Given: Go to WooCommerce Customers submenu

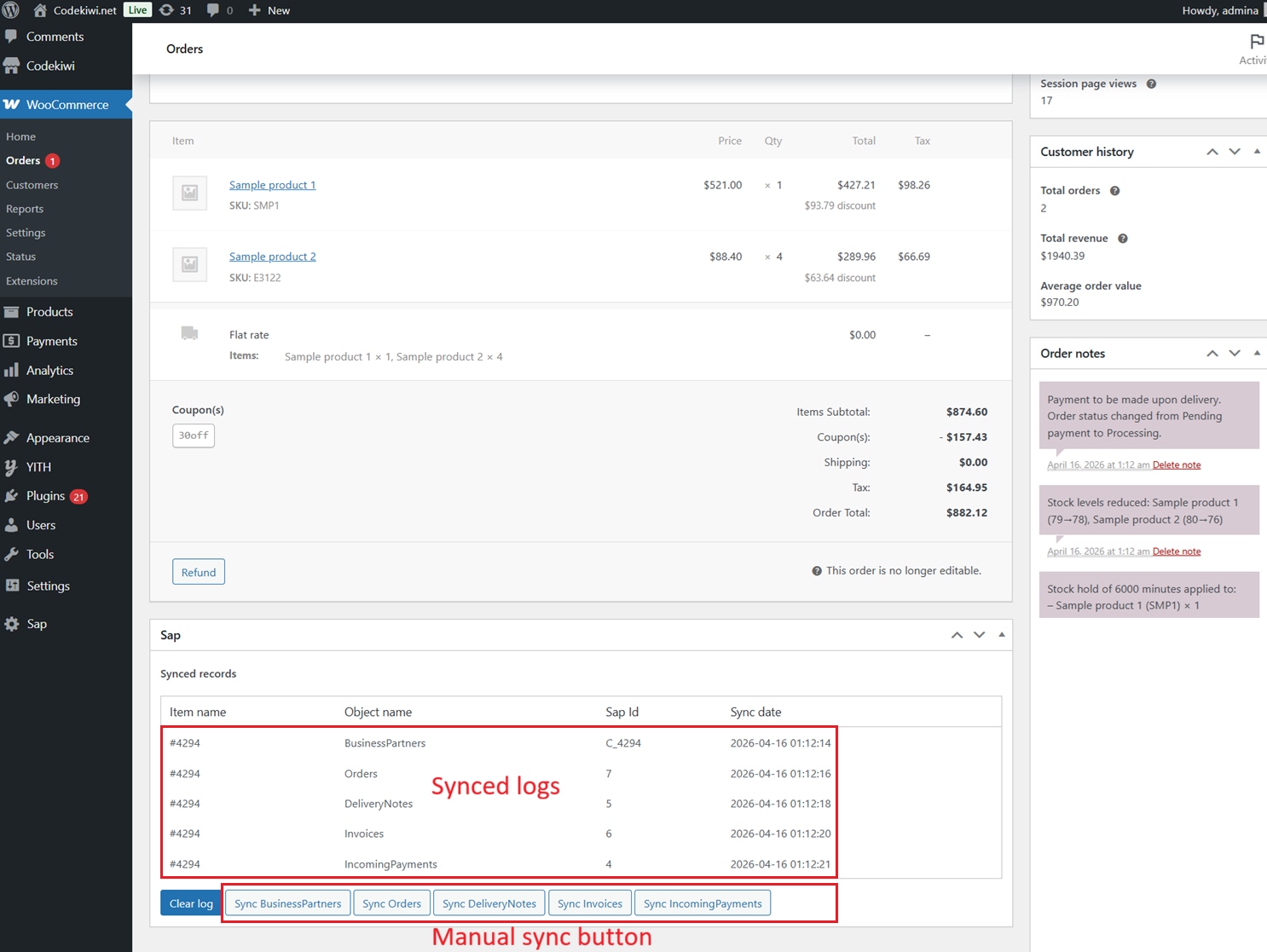Looking at the screenshot, I should 32,185.
